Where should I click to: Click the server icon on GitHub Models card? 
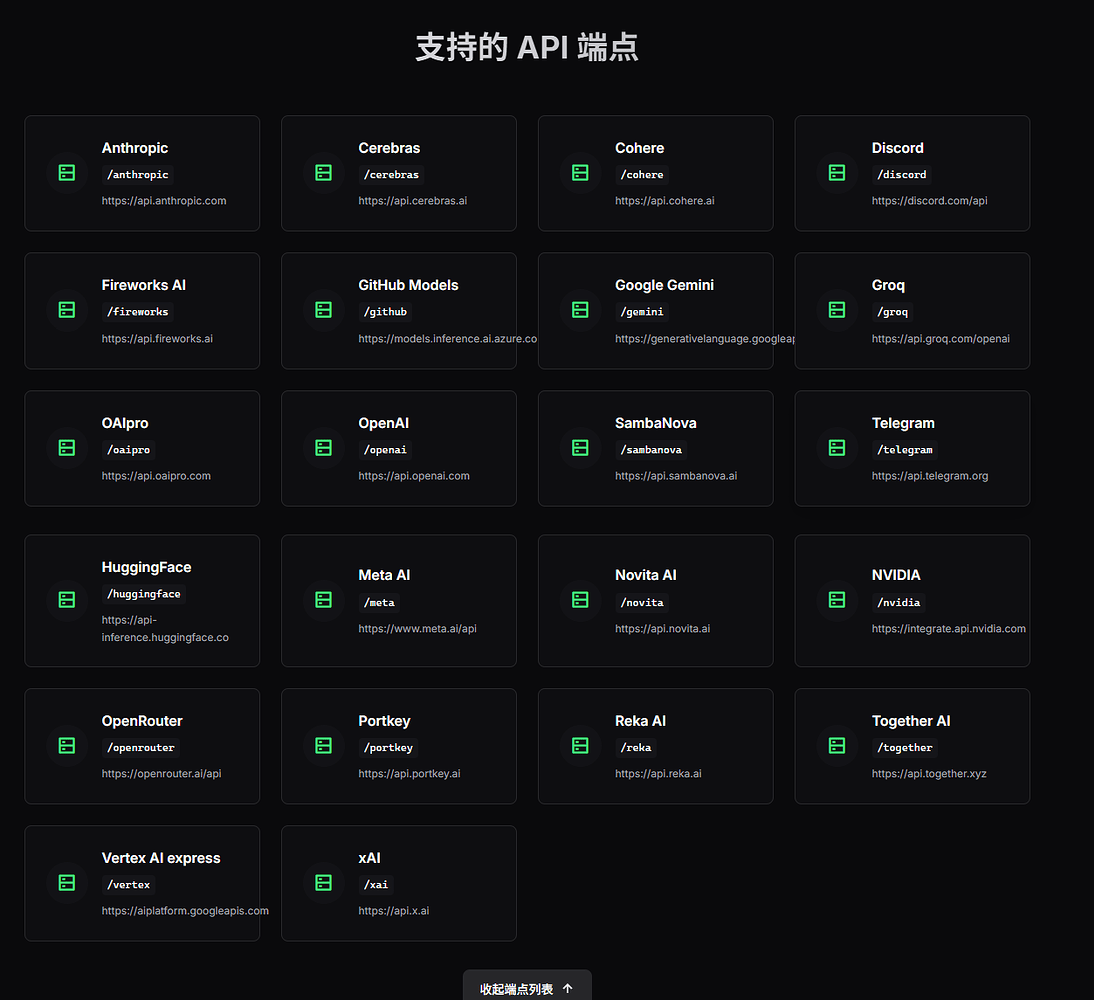coord(324,310)
